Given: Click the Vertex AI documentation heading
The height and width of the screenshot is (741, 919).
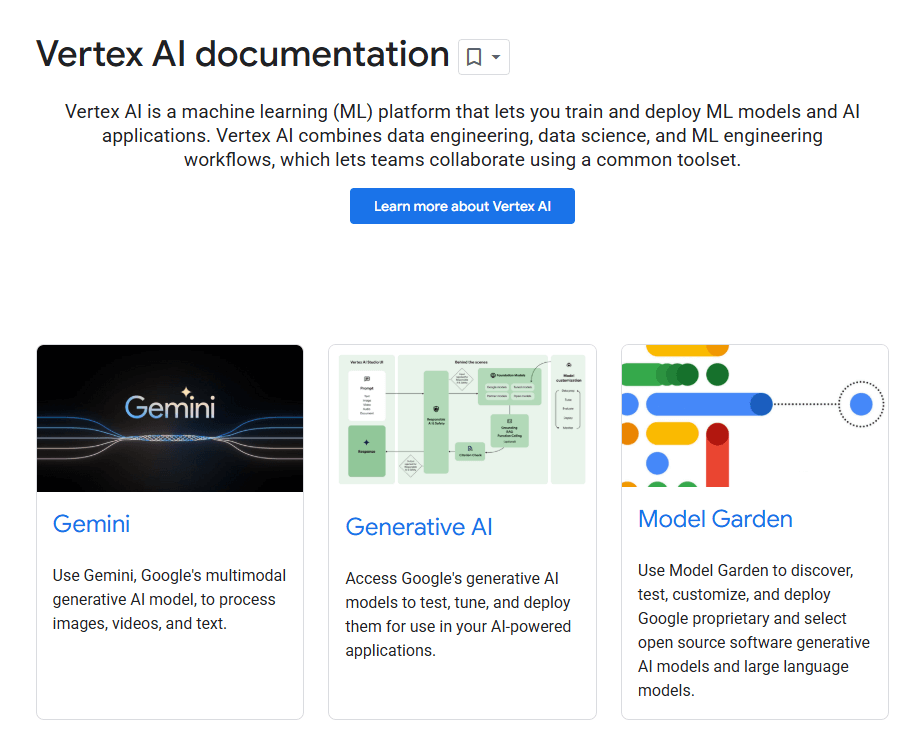Looking at the screenshot, I should tap(242, 54).
